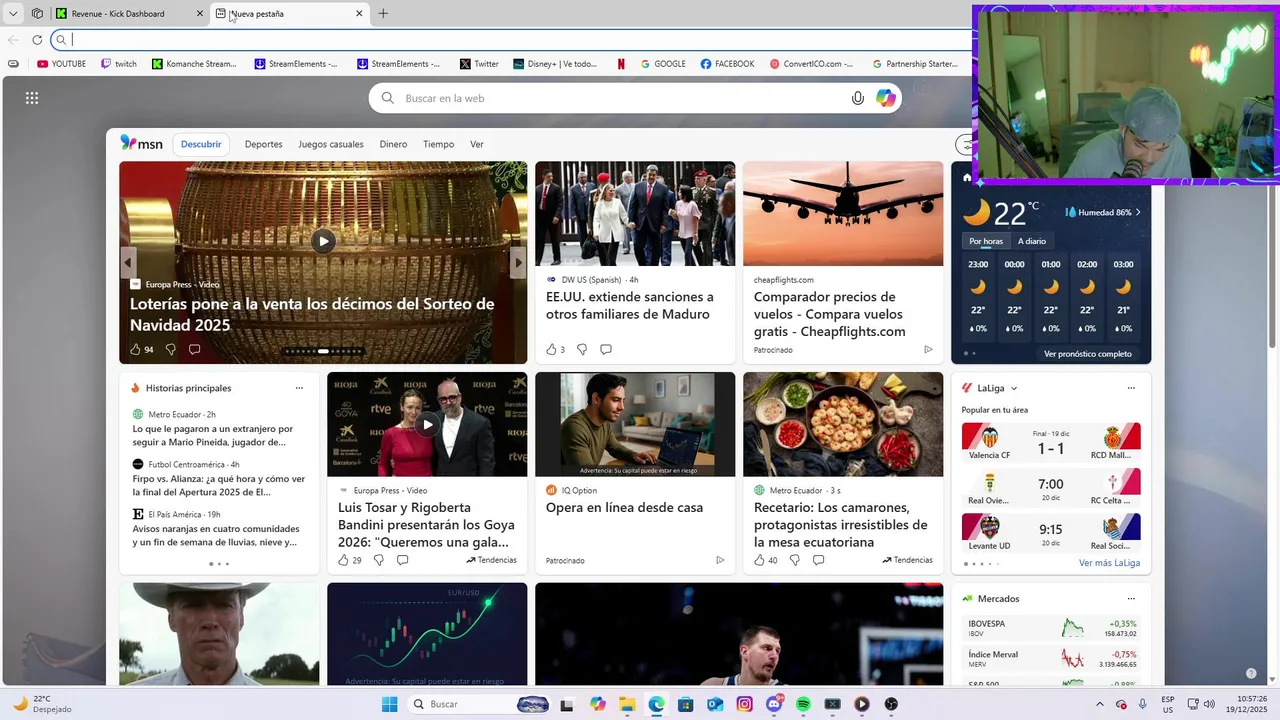This screenshot has width=1280, height=720.
Task: Open EE.UU. extiende sanciones Maduro article
Action: tap(630, 305)
